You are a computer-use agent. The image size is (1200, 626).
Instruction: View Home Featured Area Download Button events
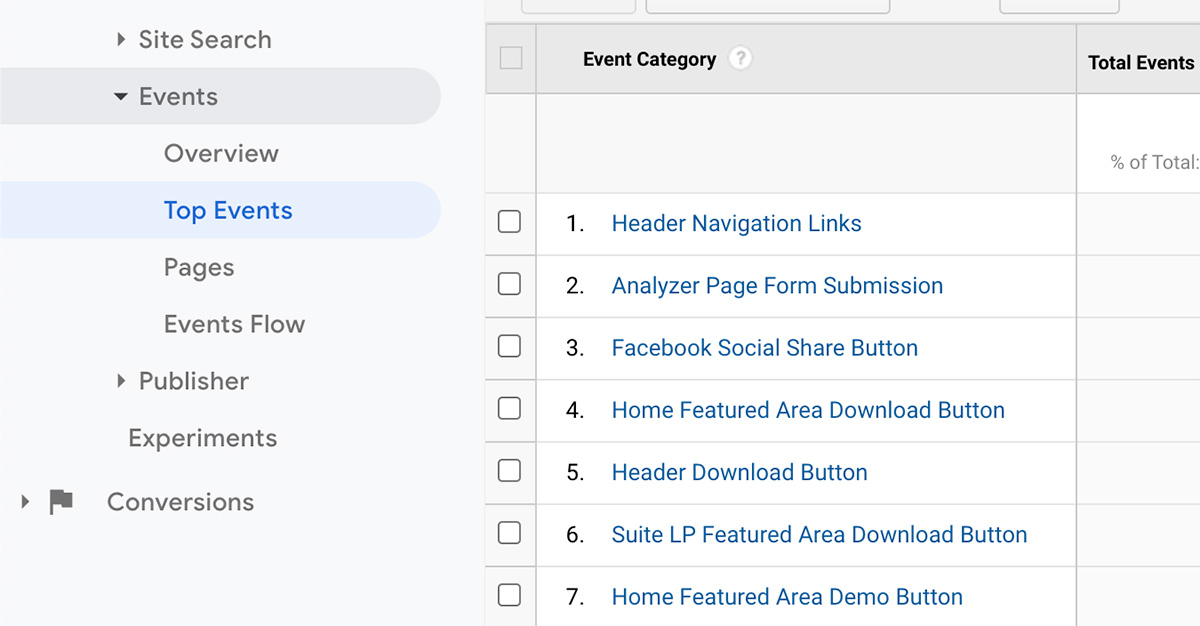pos(808,410)
